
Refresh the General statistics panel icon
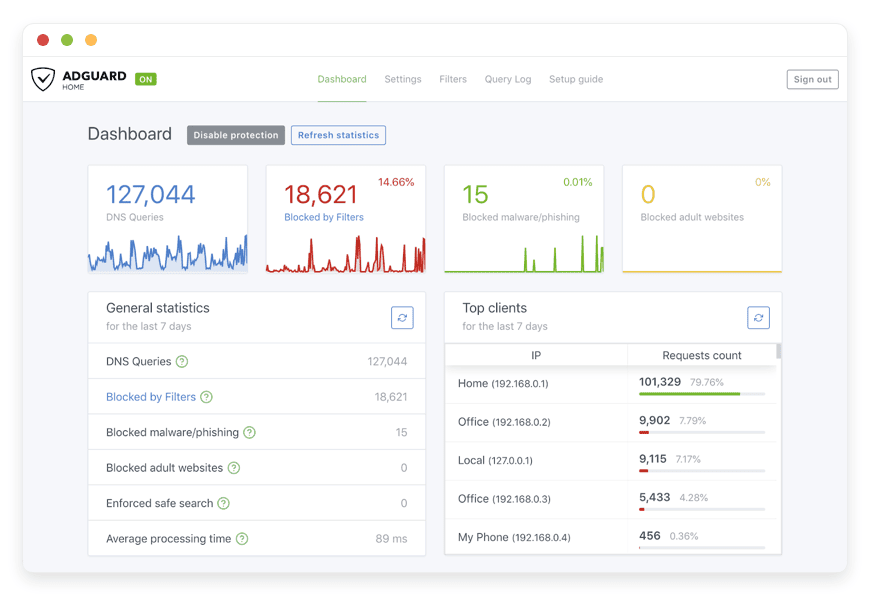pos(402,317)
